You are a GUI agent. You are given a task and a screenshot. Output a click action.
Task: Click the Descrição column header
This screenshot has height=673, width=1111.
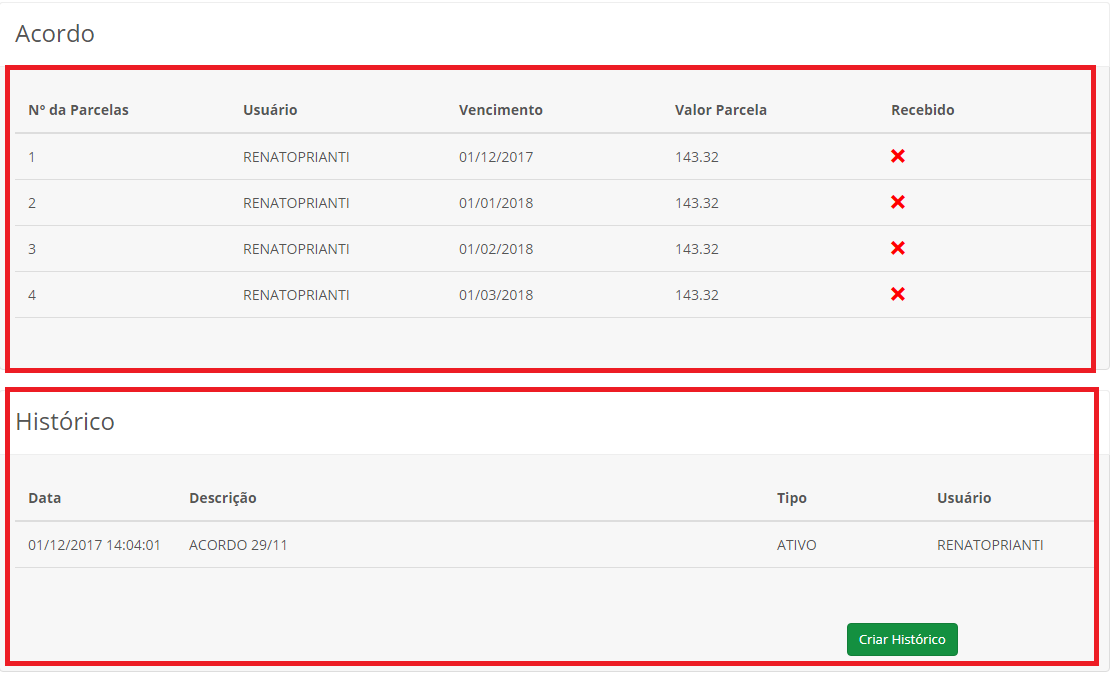[222, 498]
